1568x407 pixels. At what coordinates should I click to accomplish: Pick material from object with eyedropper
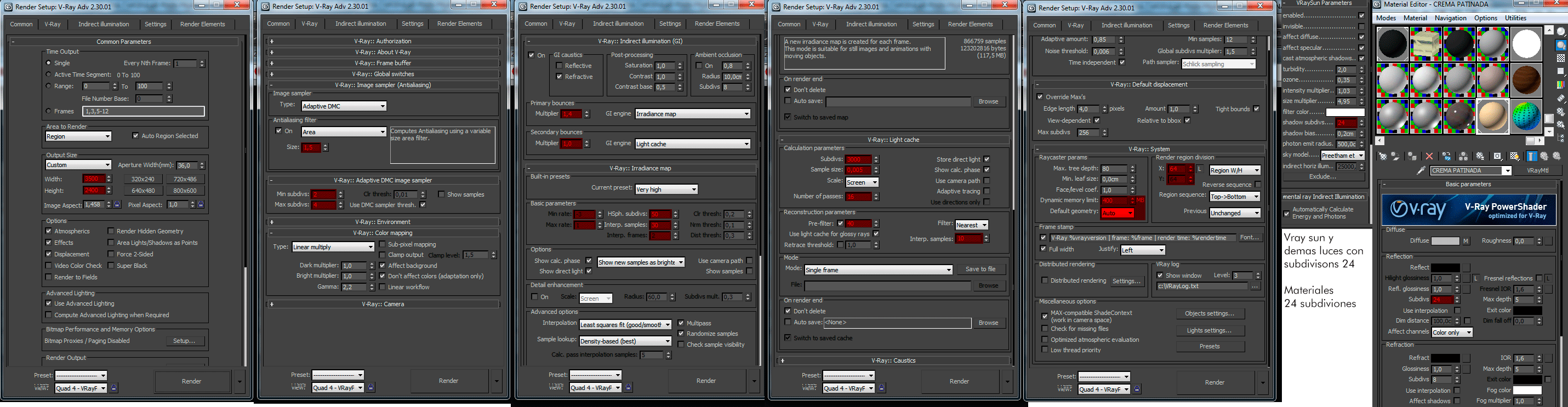[x=1421, y=170]
